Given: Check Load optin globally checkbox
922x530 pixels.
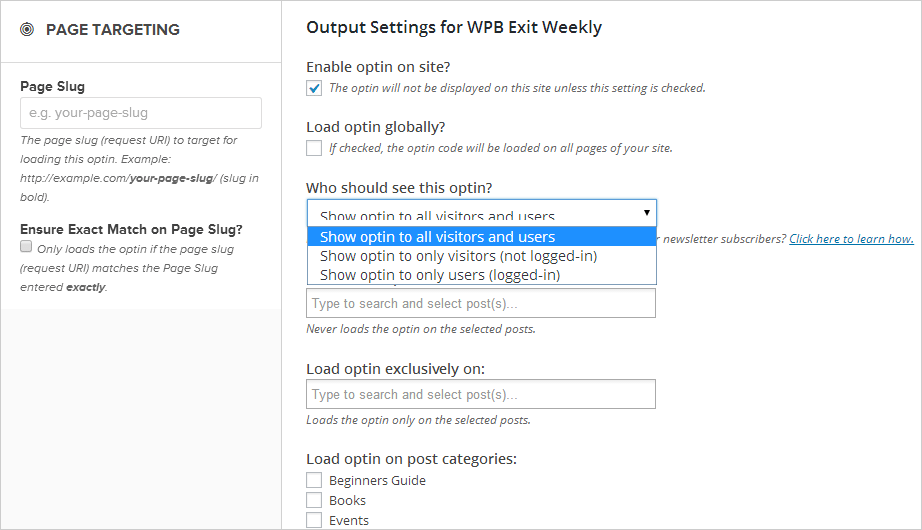Looking at the screenshot, I should tap(314, 148).
